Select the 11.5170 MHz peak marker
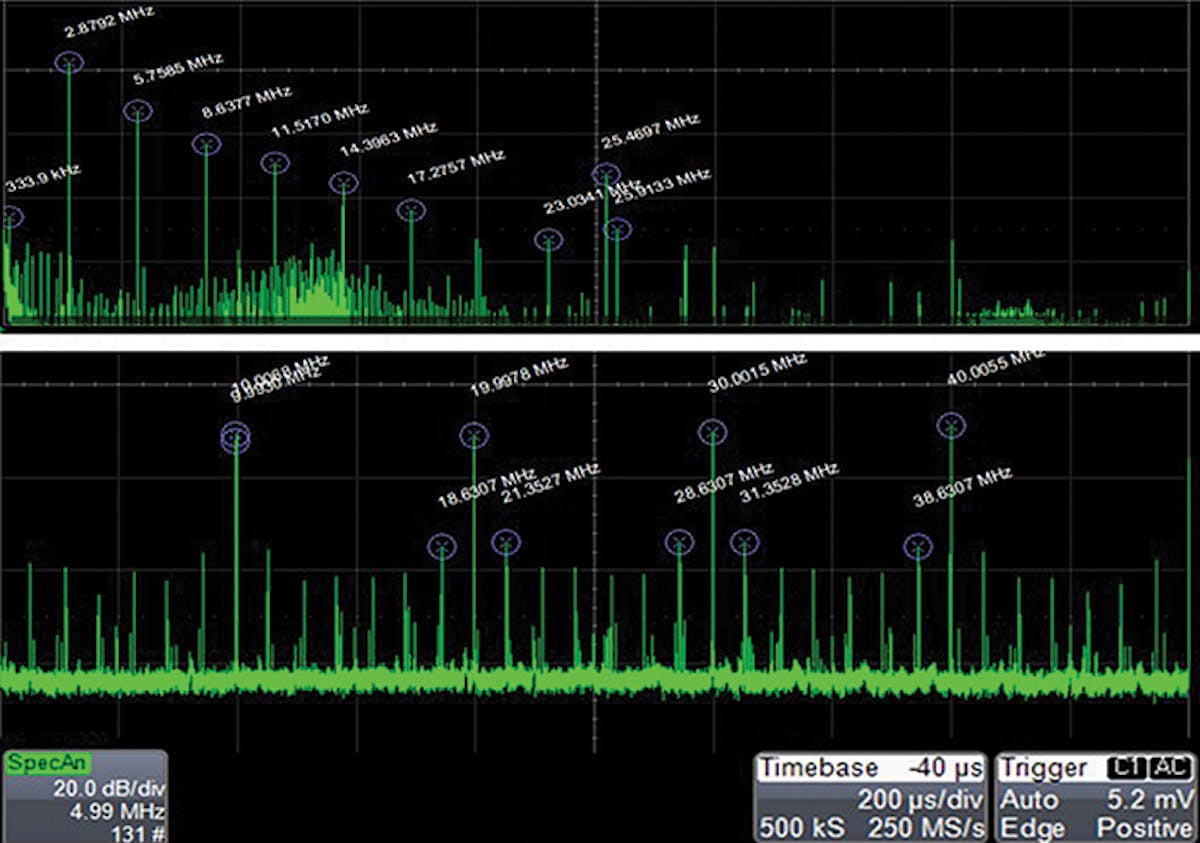1200x843 pixels. point(275,163)
